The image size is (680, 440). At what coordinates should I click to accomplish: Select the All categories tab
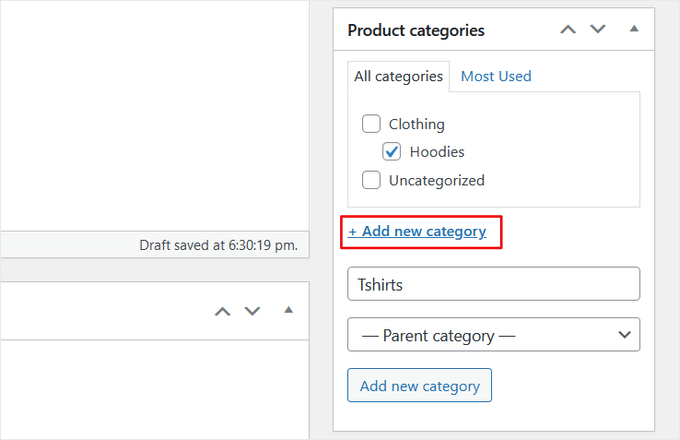(398, 76)
